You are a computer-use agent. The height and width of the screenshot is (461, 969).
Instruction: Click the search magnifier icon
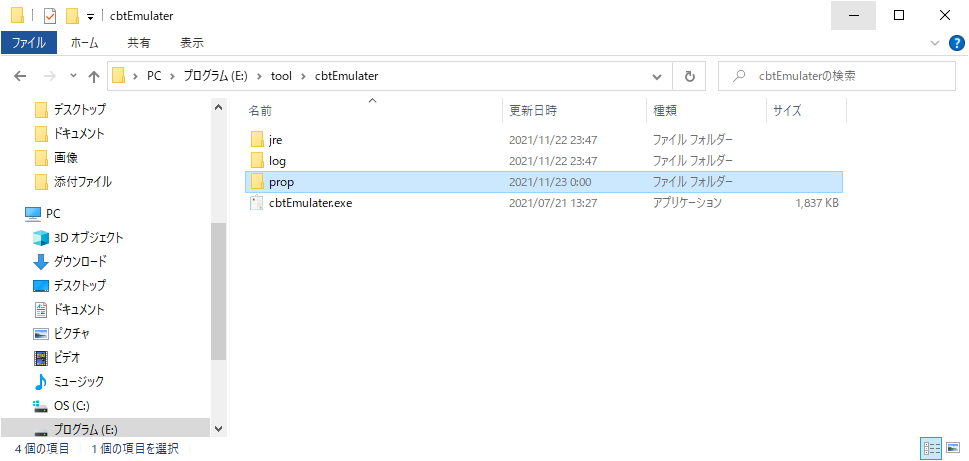coord(737,76)
